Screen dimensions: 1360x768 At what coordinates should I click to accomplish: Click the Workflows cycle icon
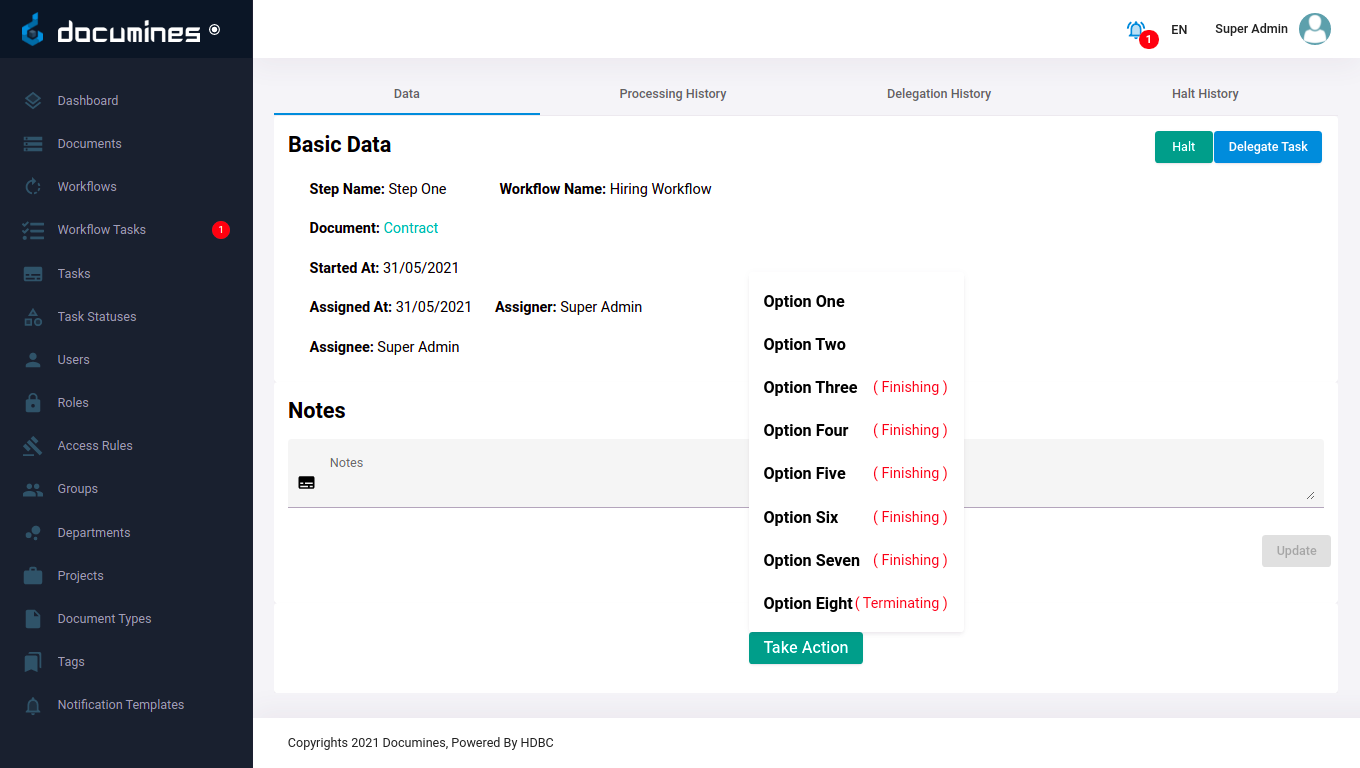pyautogui.click(x=33, y=187)
